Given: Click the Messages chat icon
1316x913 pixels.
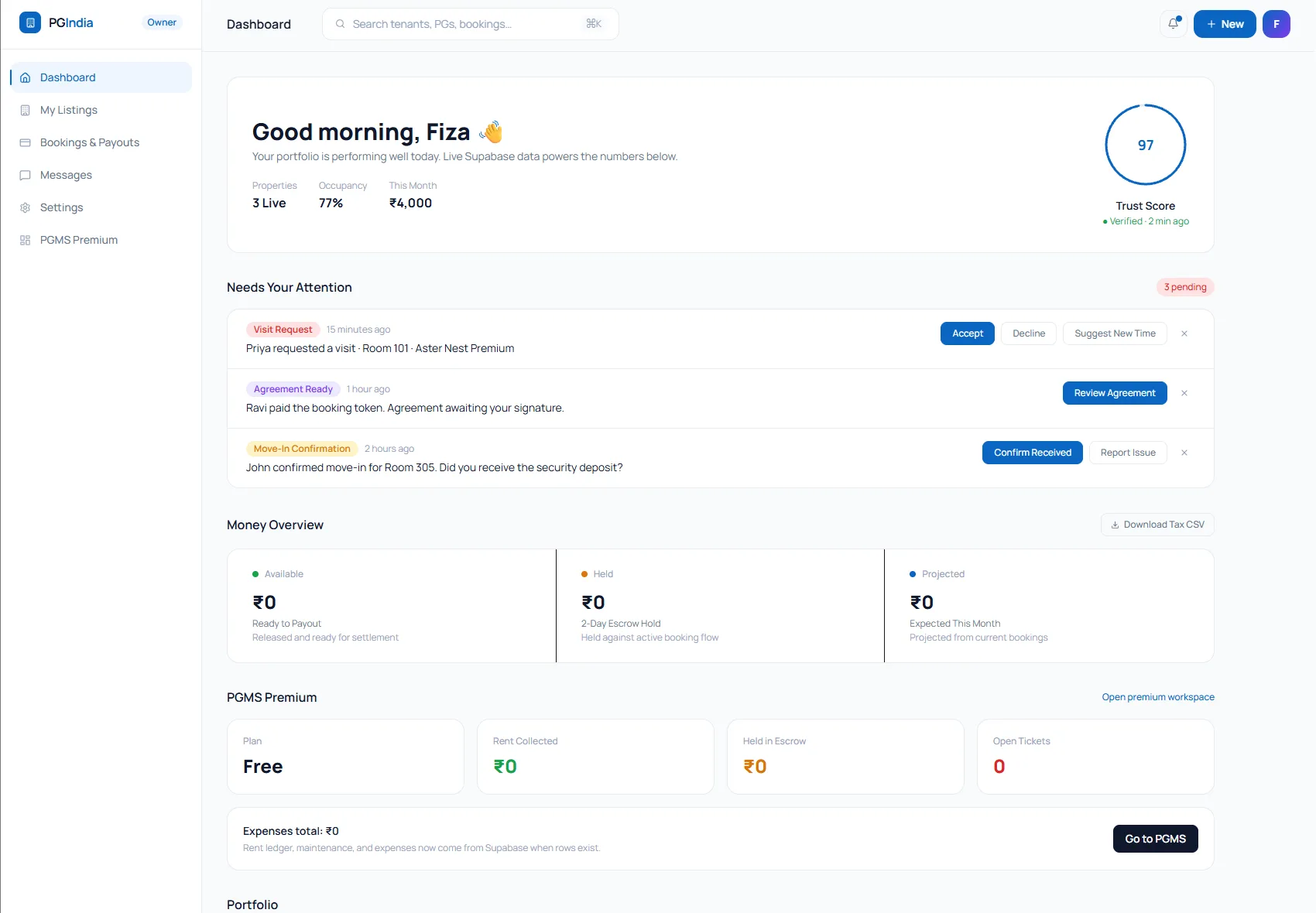Looking at the screenshot, I should pyautogui.click(x=26, y=175).
